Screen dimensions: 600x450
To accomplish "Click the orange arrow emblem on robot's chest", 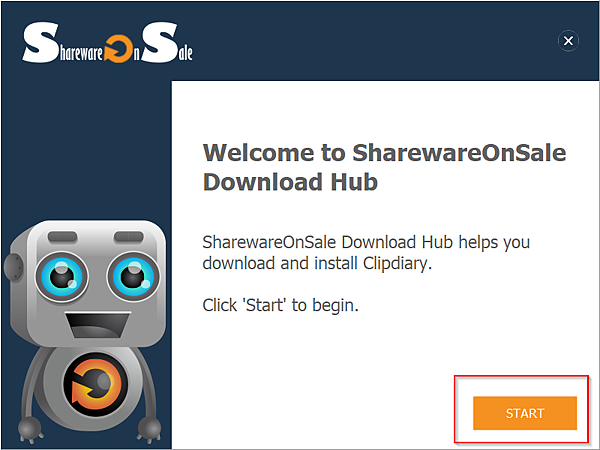I will [95, 385].
